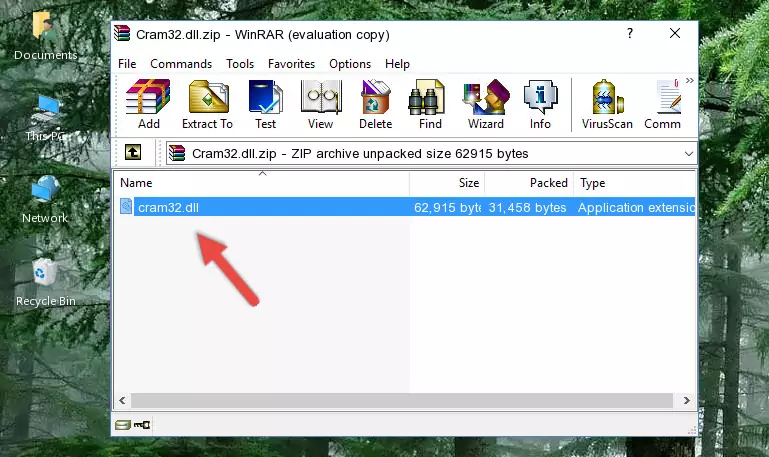
Task: Click the View file toolbar icon
Action: (321, 97)
